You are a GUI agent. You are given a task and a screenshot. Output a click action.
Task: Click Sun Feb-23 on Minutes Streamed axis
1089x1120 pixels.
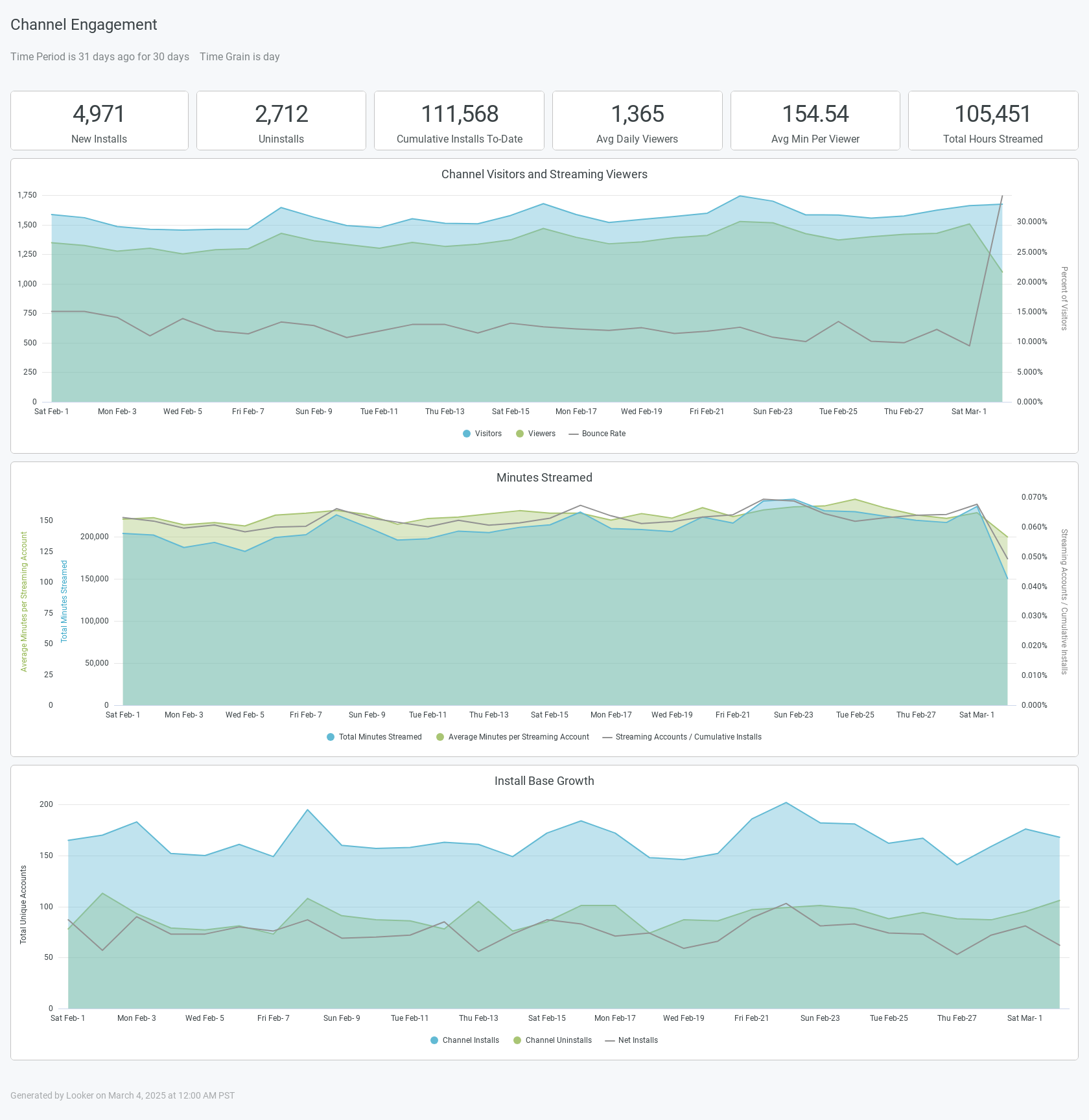793,715
